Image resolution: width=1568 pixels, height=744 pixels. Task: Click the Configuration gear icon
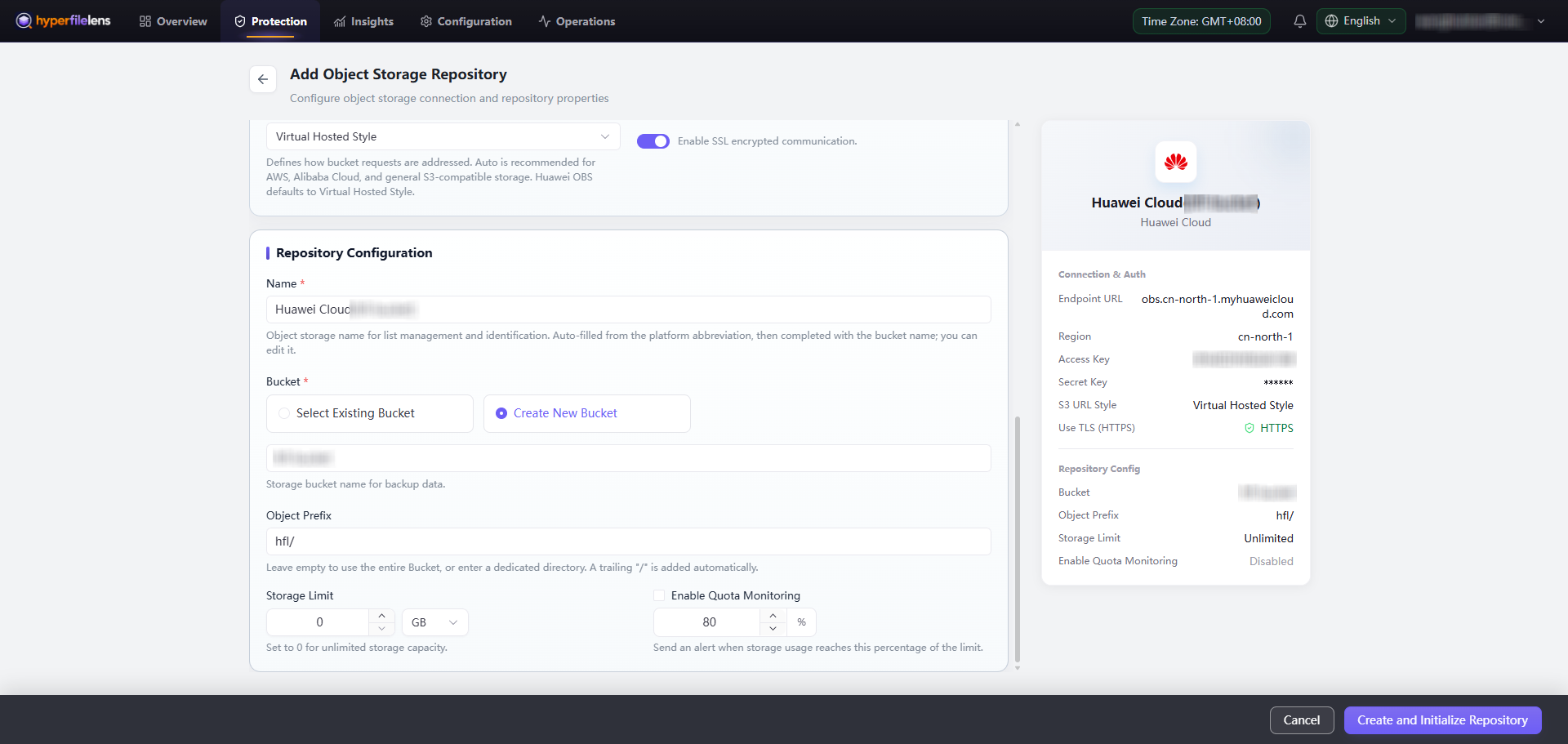[x=426, y=21]
